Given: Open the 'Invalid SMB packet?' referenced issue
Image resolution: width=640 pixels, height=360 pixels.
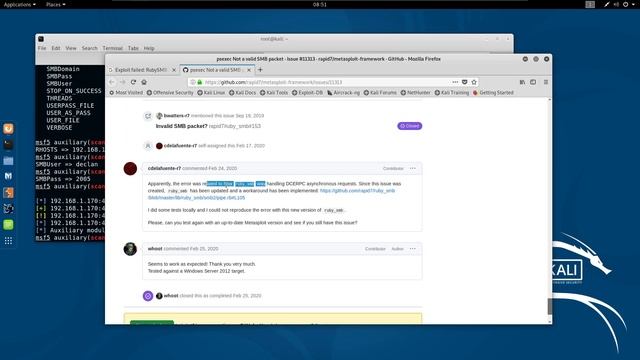Looking at the screenshot, I should (x=181, y=126).
